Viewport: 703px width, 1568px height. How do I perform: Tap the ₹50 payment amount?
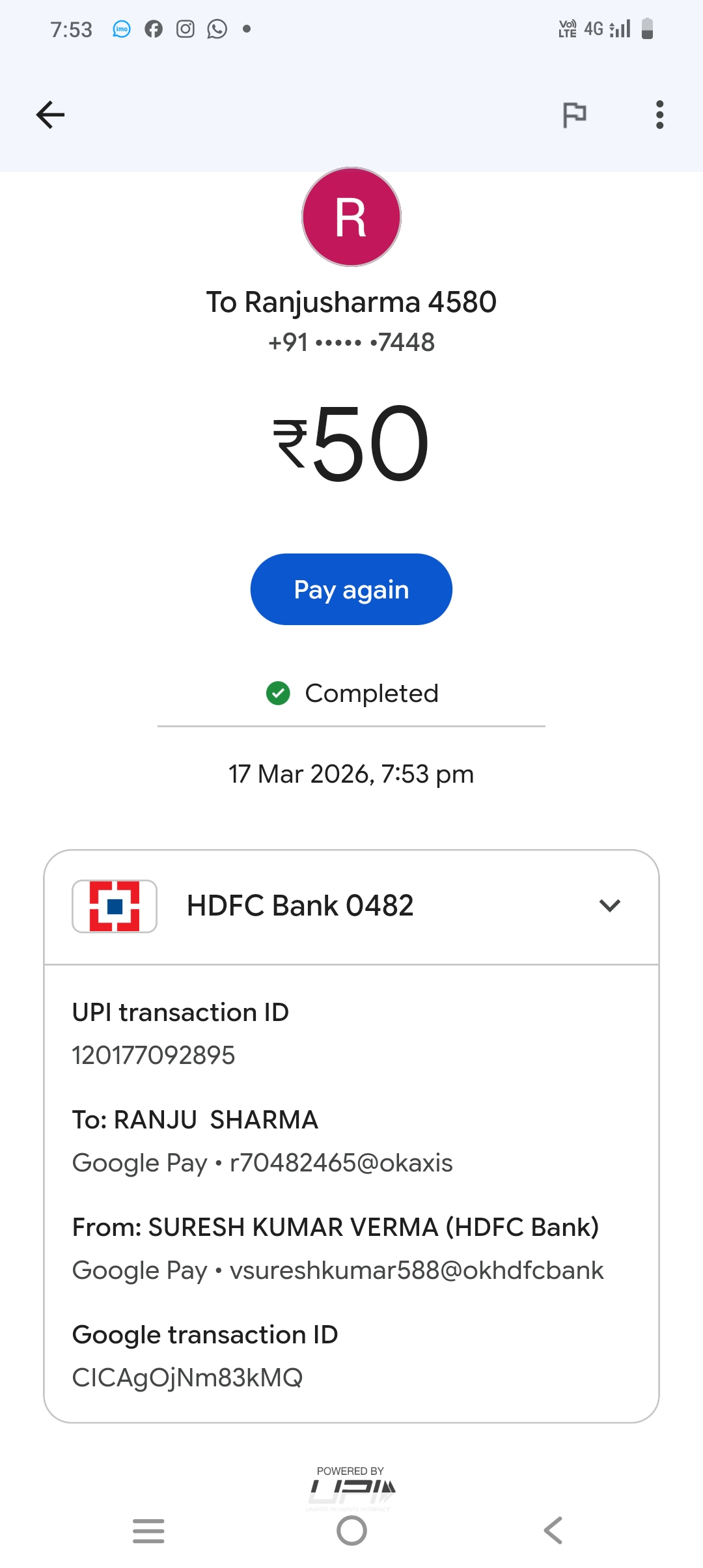click(351, 444)
